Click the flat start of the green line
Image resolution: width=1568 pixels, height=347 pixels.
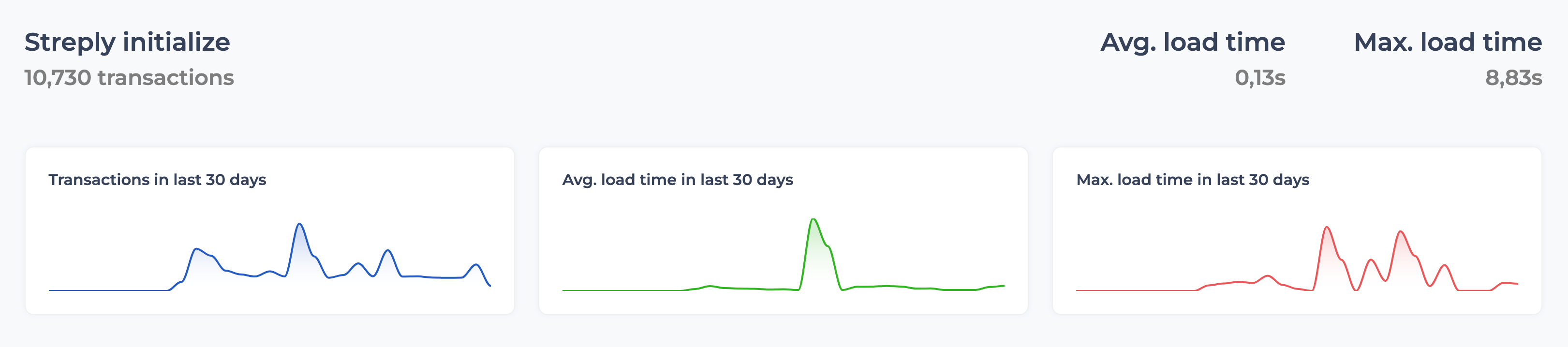(621, 290)
